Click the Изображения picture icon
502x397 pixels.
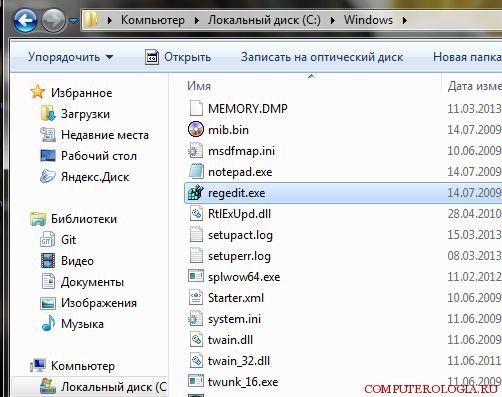(x=48, y=303)
